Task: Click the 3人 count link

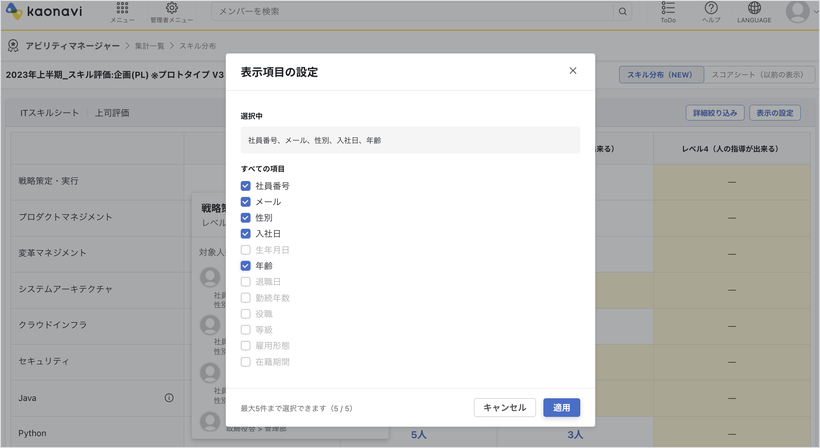Action: [575, 435]
